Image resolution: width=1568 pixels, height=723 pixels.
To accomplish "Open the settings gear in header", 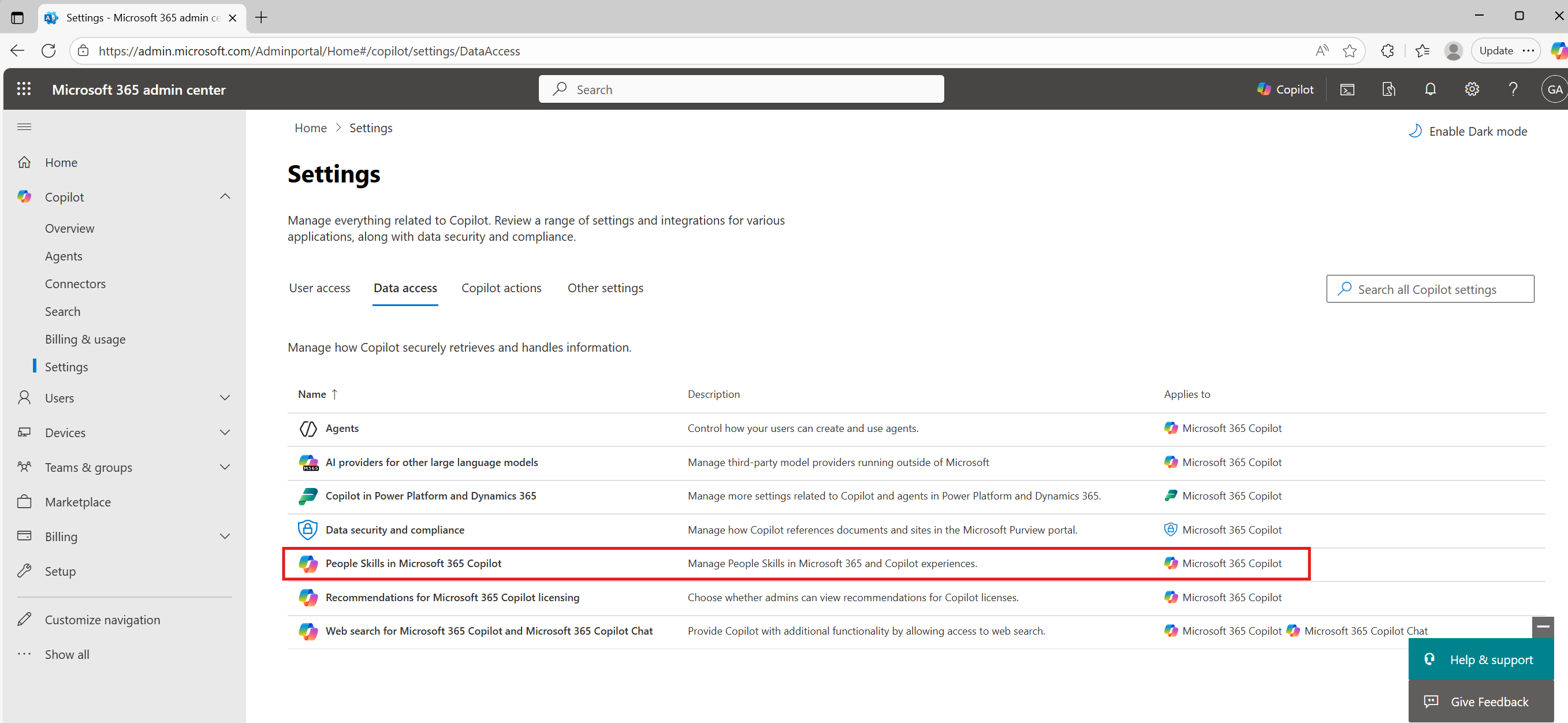I will tap(1471, 90).
